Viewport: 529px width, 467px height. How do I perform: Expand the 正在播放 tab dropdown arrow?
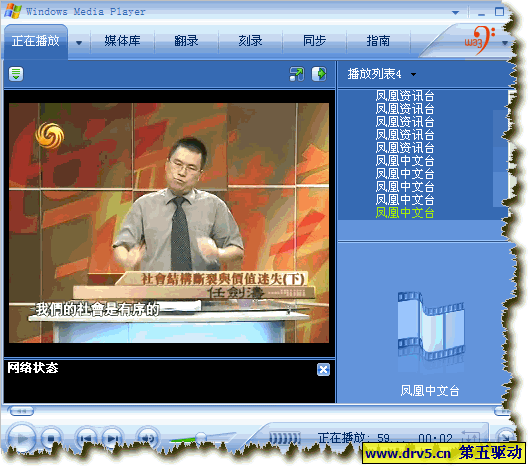79,43
